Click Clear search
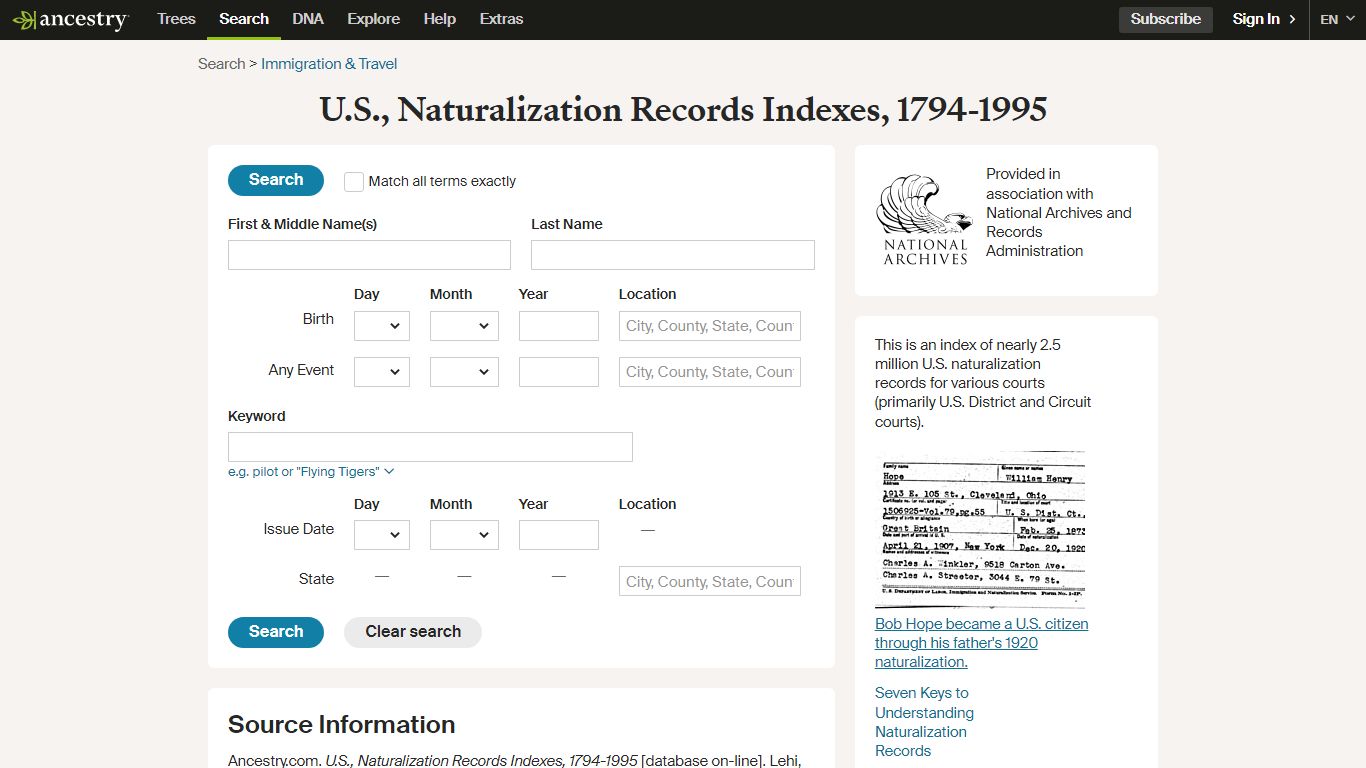Image resolution: width=1366 pixels, height=768 pixels. coord(413,632)
